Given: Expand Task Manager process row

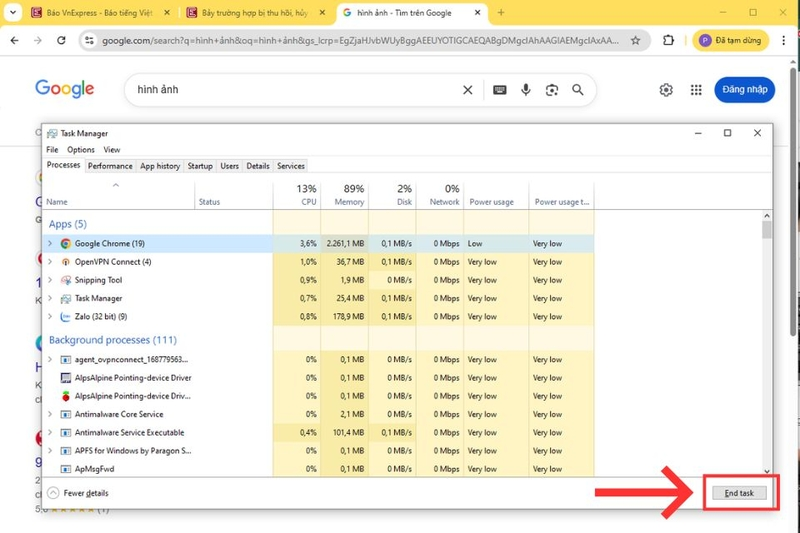Looking at the screenshot, I should pyautogui.click(x=50, y=298).
